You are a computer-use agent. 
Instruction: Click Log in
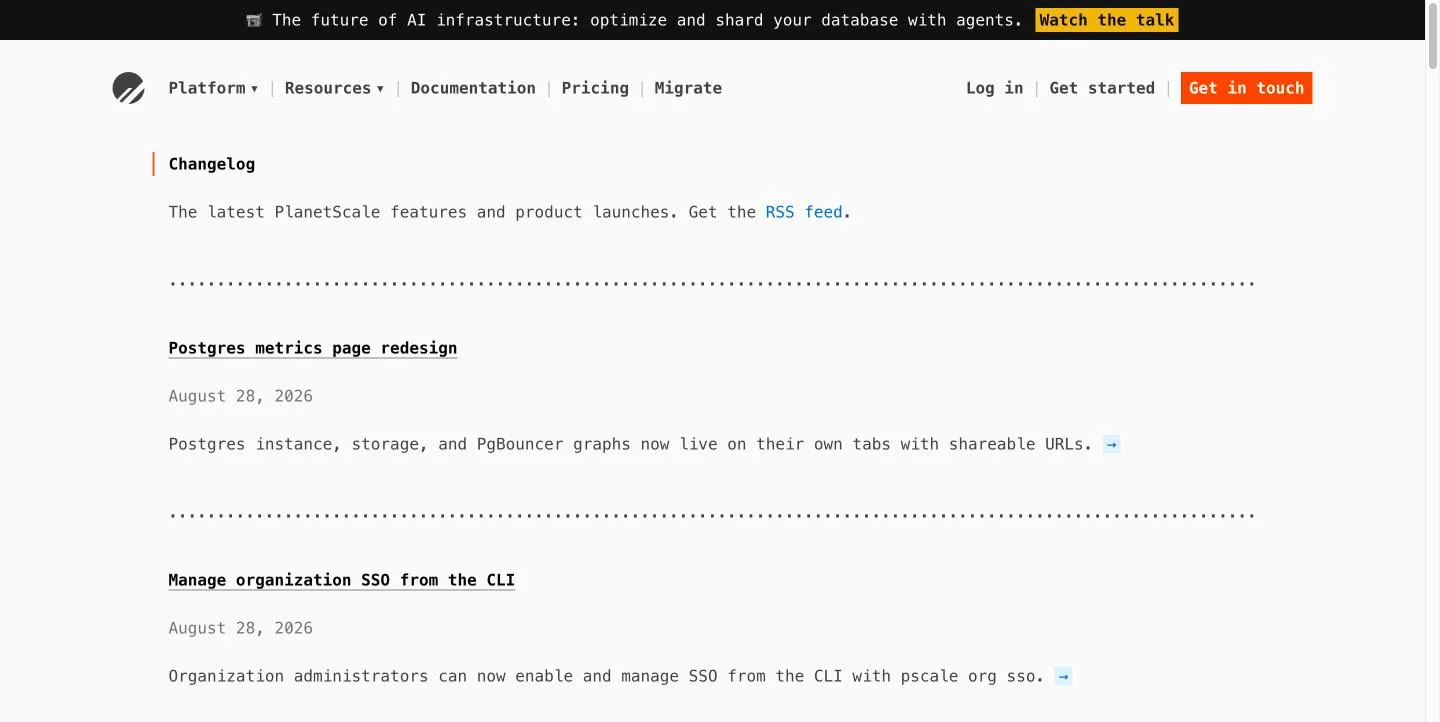tap(994, 88)
